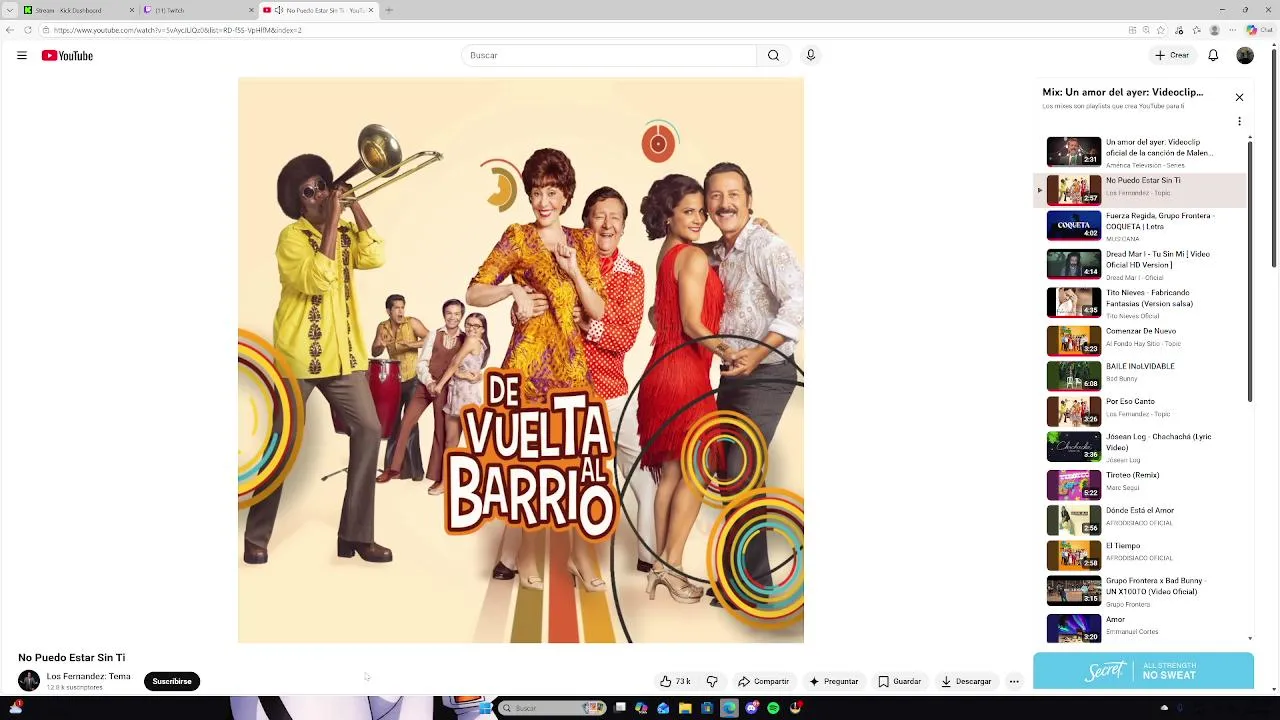Play Fuerza Regida COQUETA thumbnail

click(1074, 225)
